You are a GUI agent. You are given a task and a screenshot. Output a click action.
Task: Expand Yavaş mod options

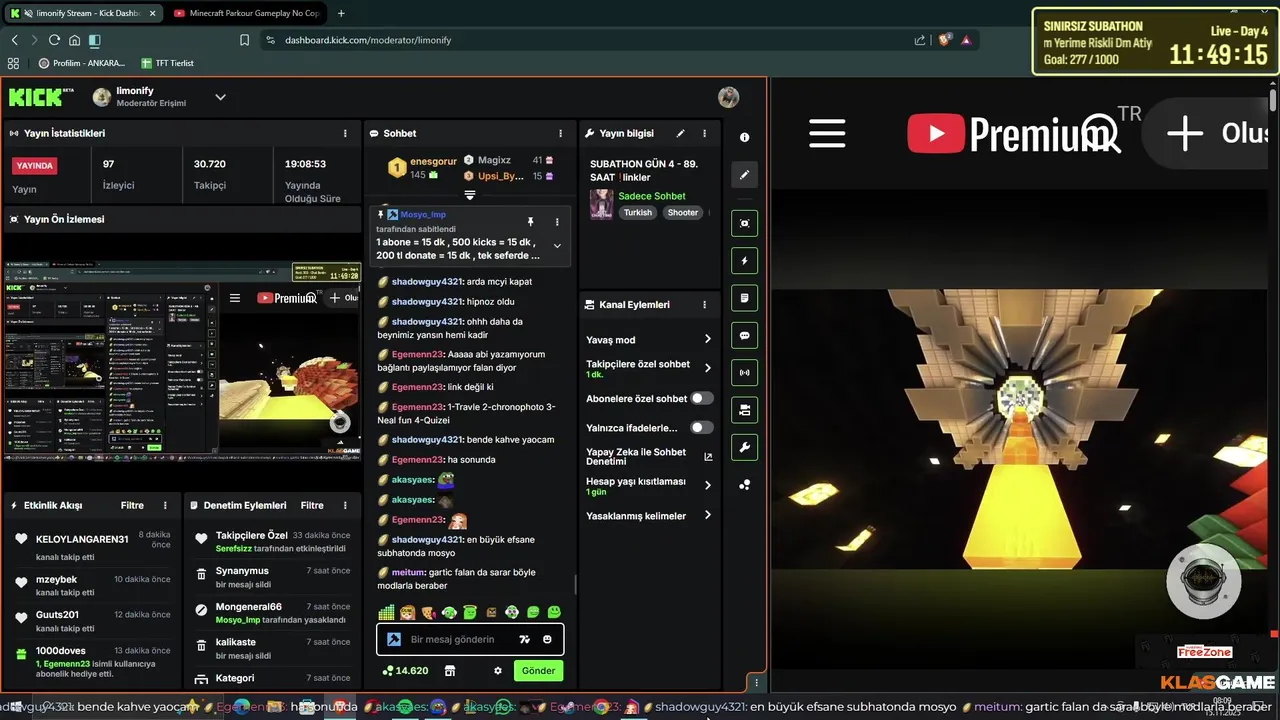(707, 340)
